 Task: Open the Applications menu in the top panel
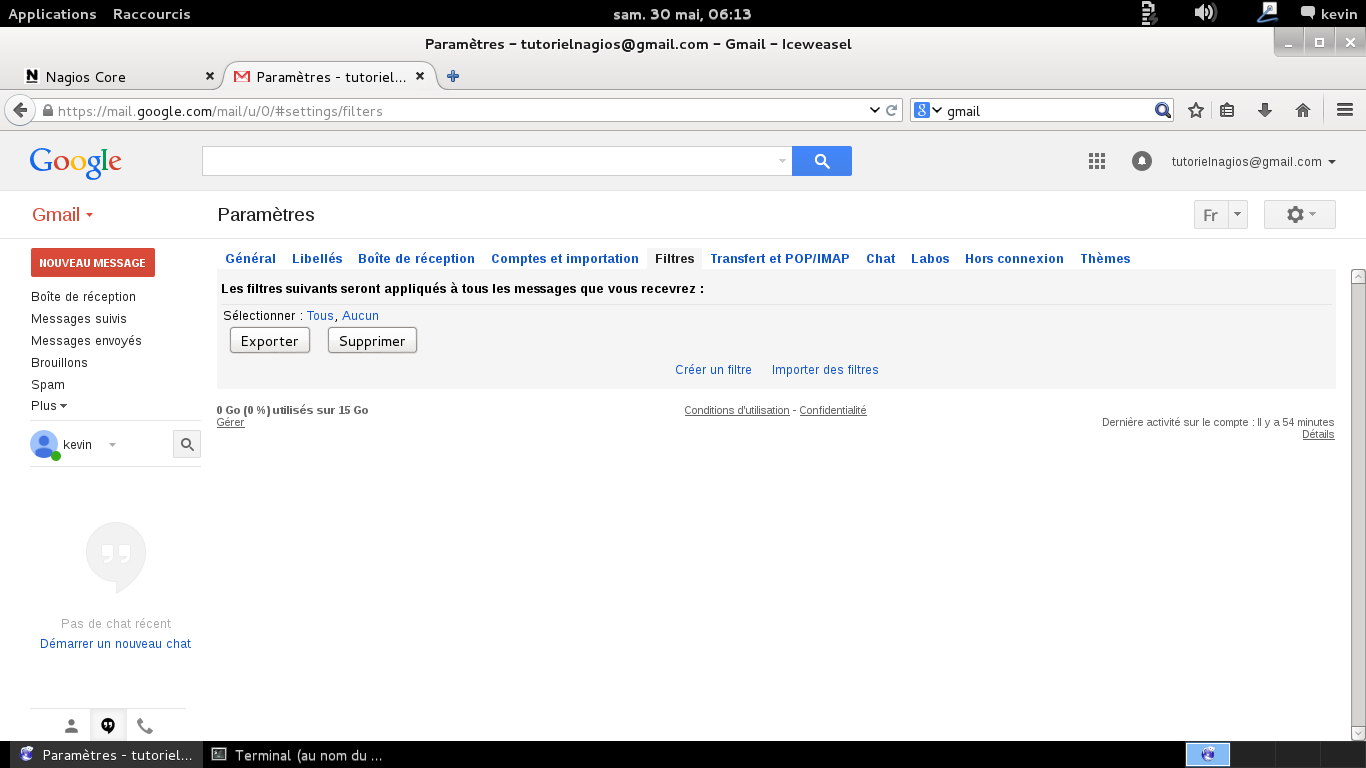click(52, 14)
